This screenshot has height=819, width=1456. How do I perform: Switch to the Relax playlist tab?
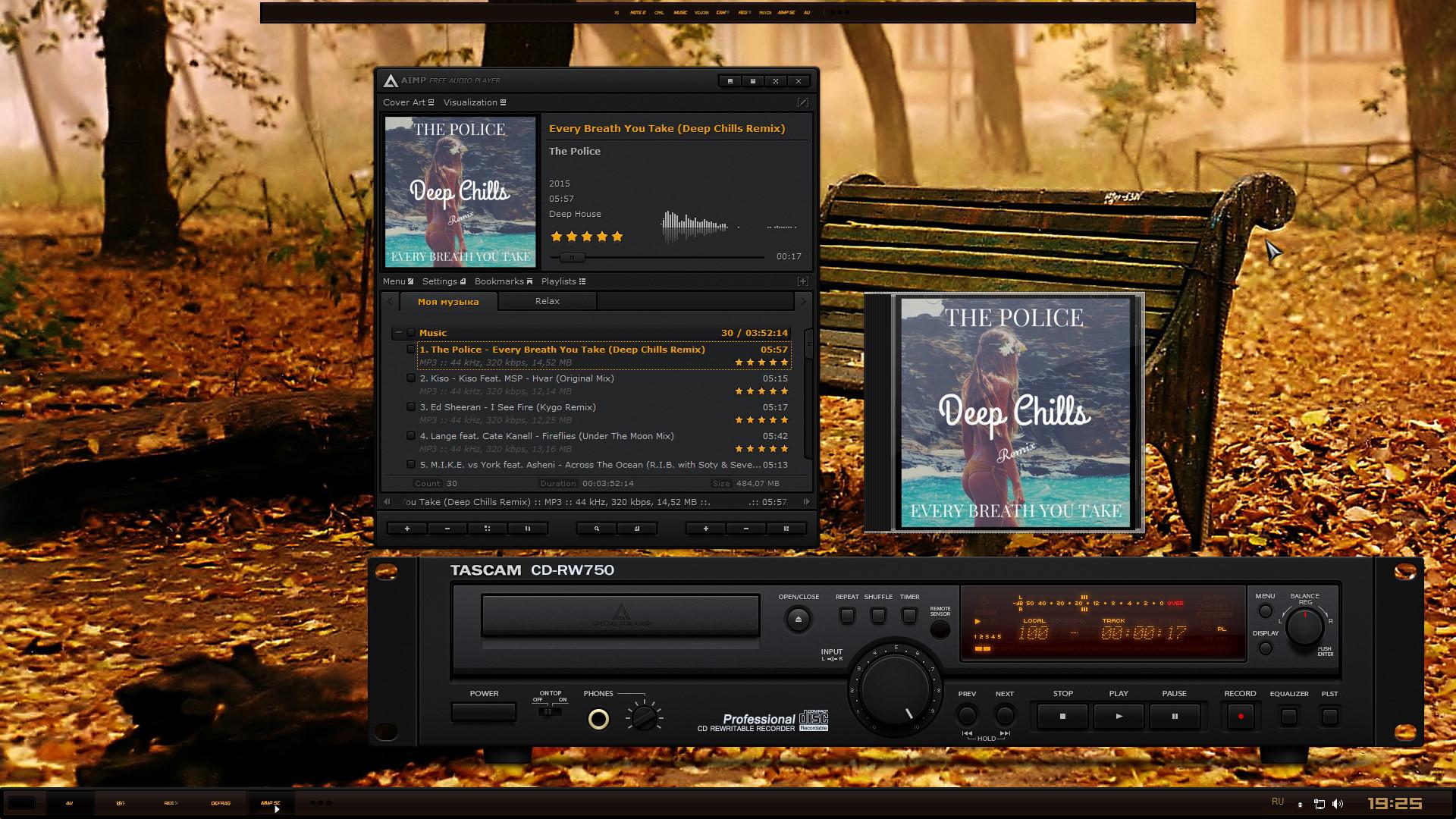point(547,301)
